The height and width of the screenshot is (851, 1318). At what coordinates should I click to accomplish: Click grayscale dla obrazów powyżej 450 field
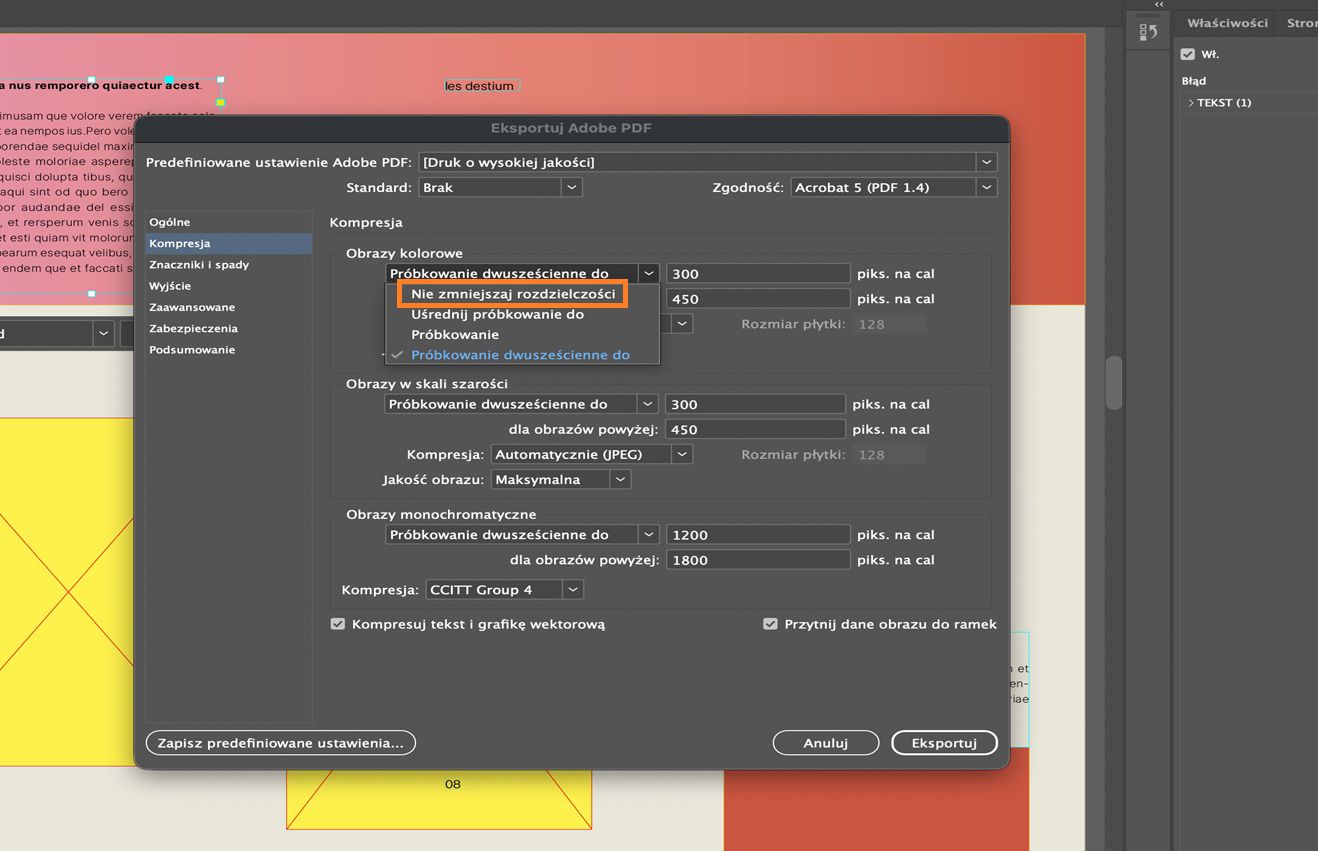click(756, 429)
